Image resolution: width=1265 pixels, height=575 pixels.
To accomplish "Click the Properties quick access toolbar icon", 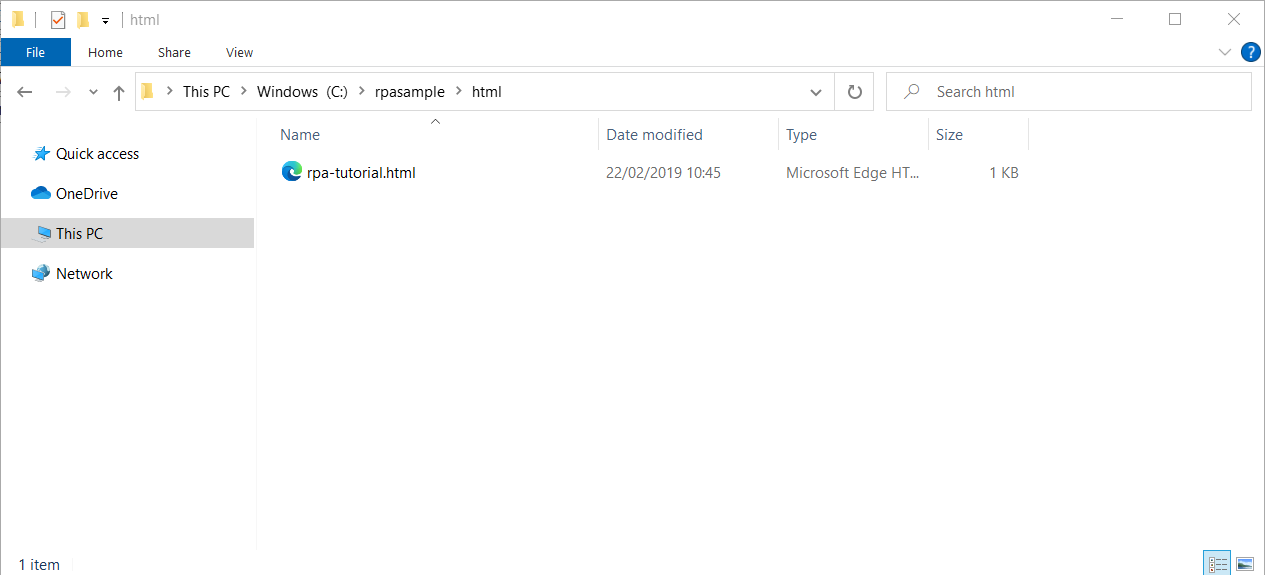I will pos(58,20).
